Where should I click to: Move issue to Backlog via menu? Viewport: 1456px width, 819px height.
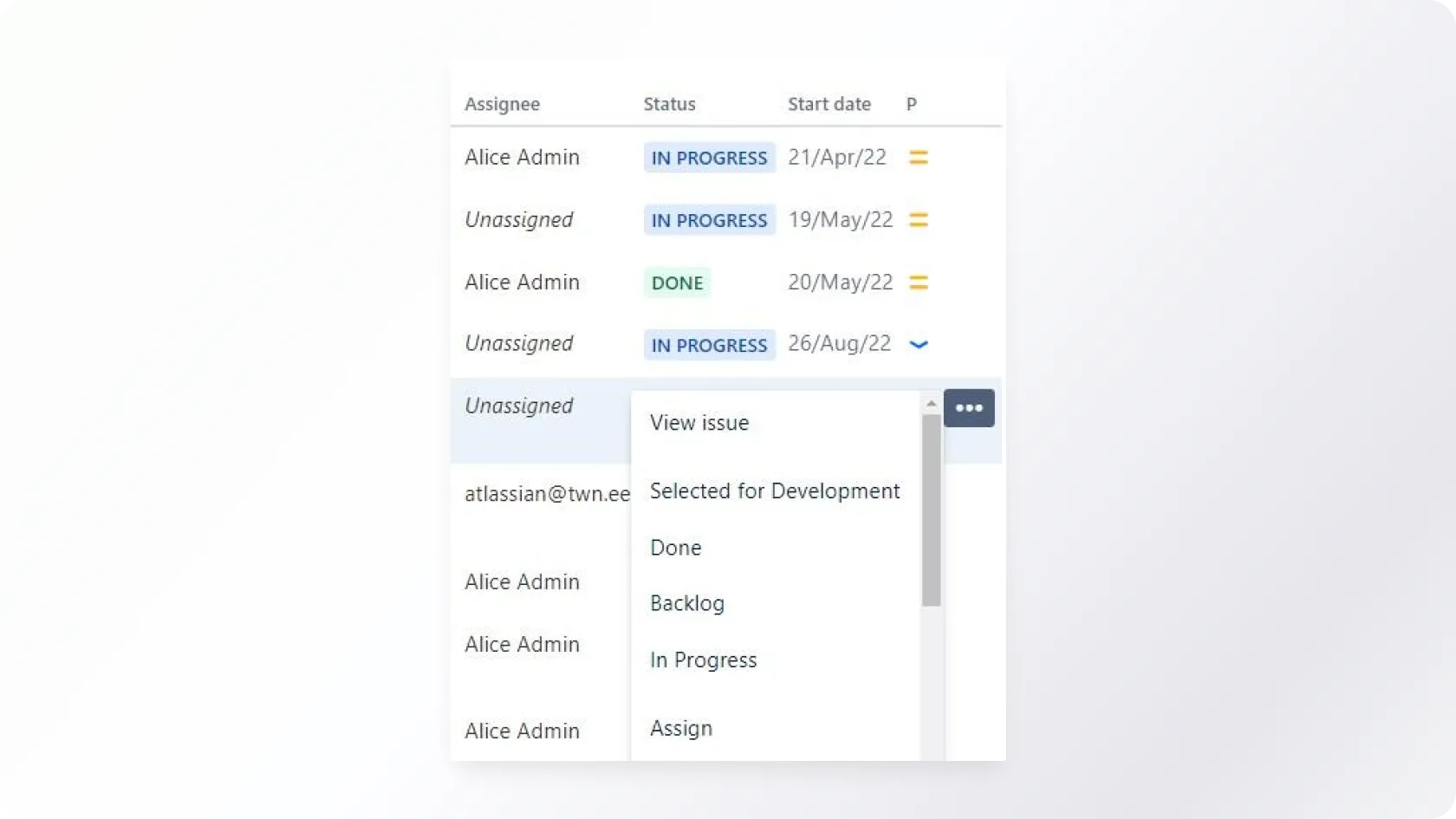click(687, 603)
